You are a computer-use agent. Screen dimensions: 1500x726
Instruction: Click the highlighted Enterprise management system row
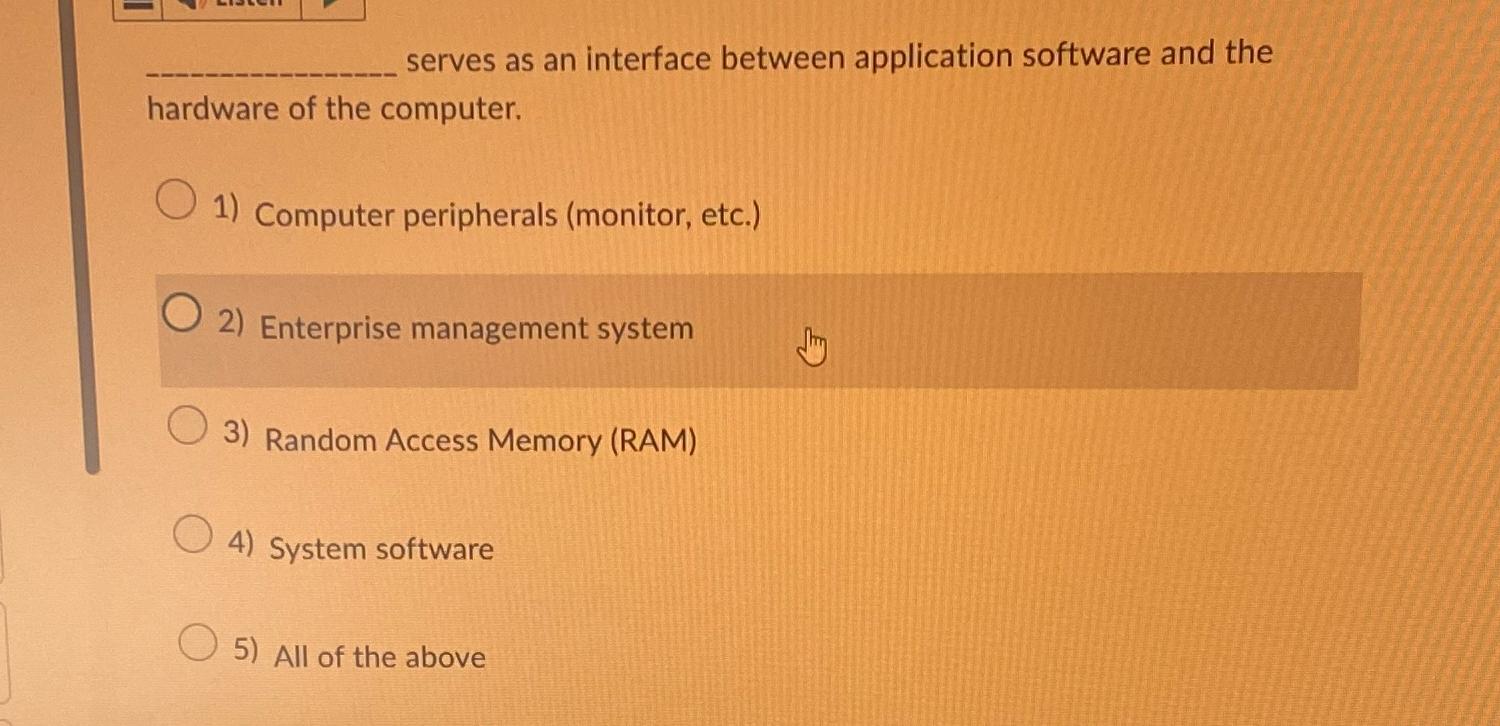coord(760,328)
